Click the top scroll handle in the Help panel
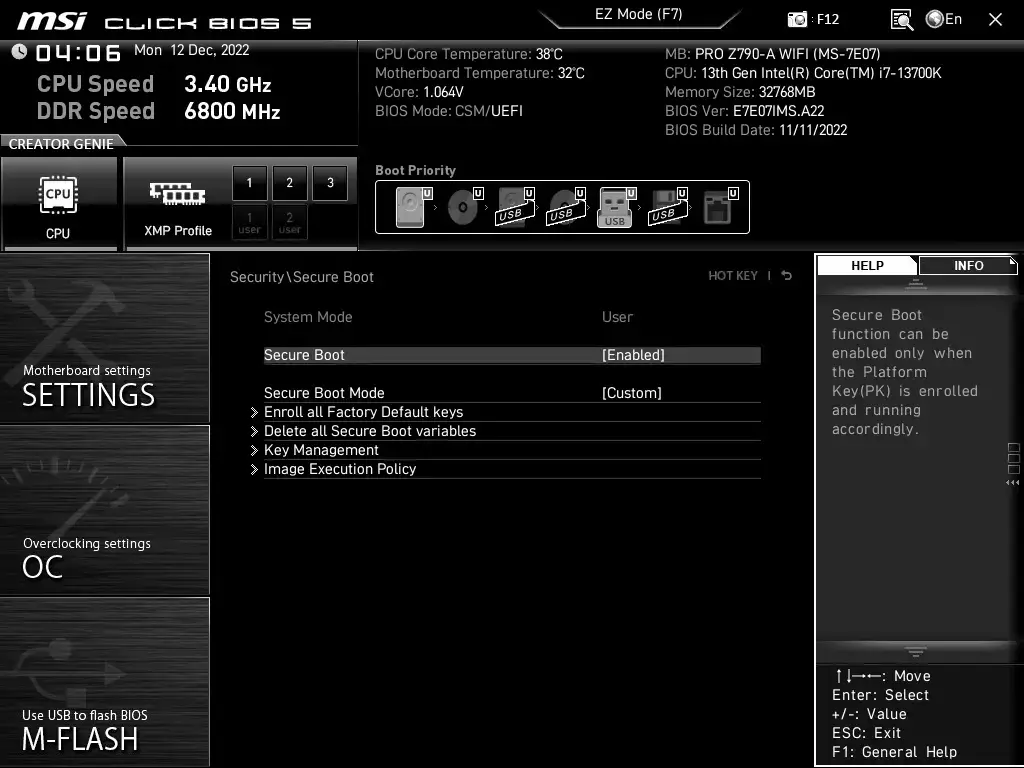Viewport: 1024px width, 768px height. [916, 283]
